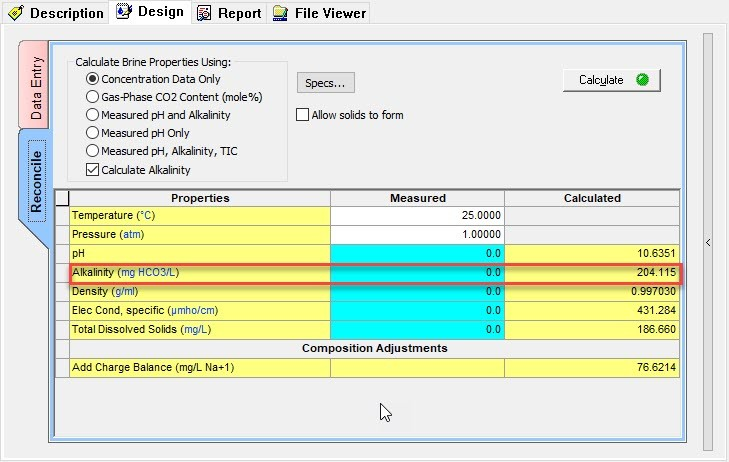
Task: Select Concentration Data Only option
Action: click(x=153, y=79)
